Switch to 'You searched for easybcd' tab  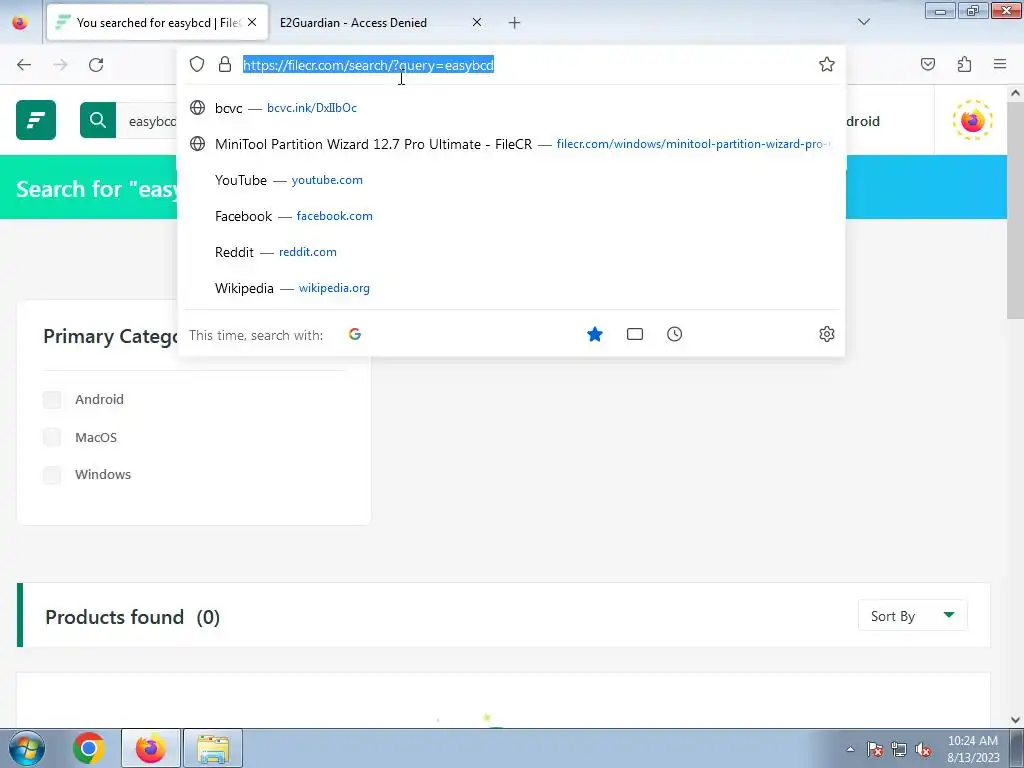(158, 23)
